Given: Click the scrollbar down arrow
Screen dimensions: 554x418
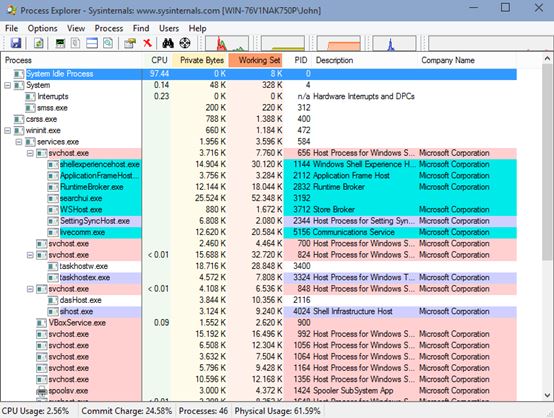Looking at the screenshot, I should [x=547, y=395].
